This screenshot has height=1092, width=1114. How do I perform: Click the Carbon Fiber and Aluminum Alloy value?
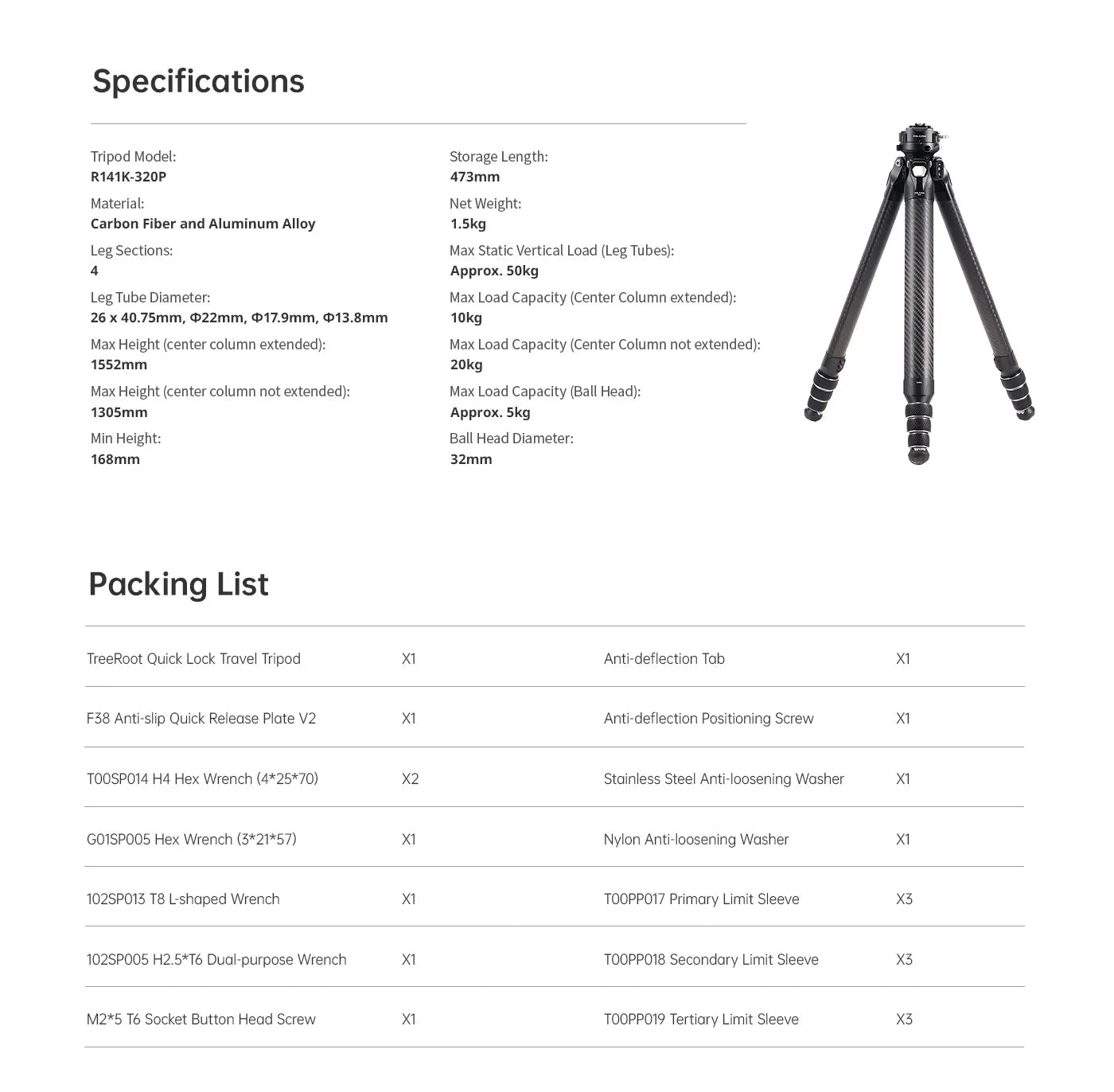point(203,224)
